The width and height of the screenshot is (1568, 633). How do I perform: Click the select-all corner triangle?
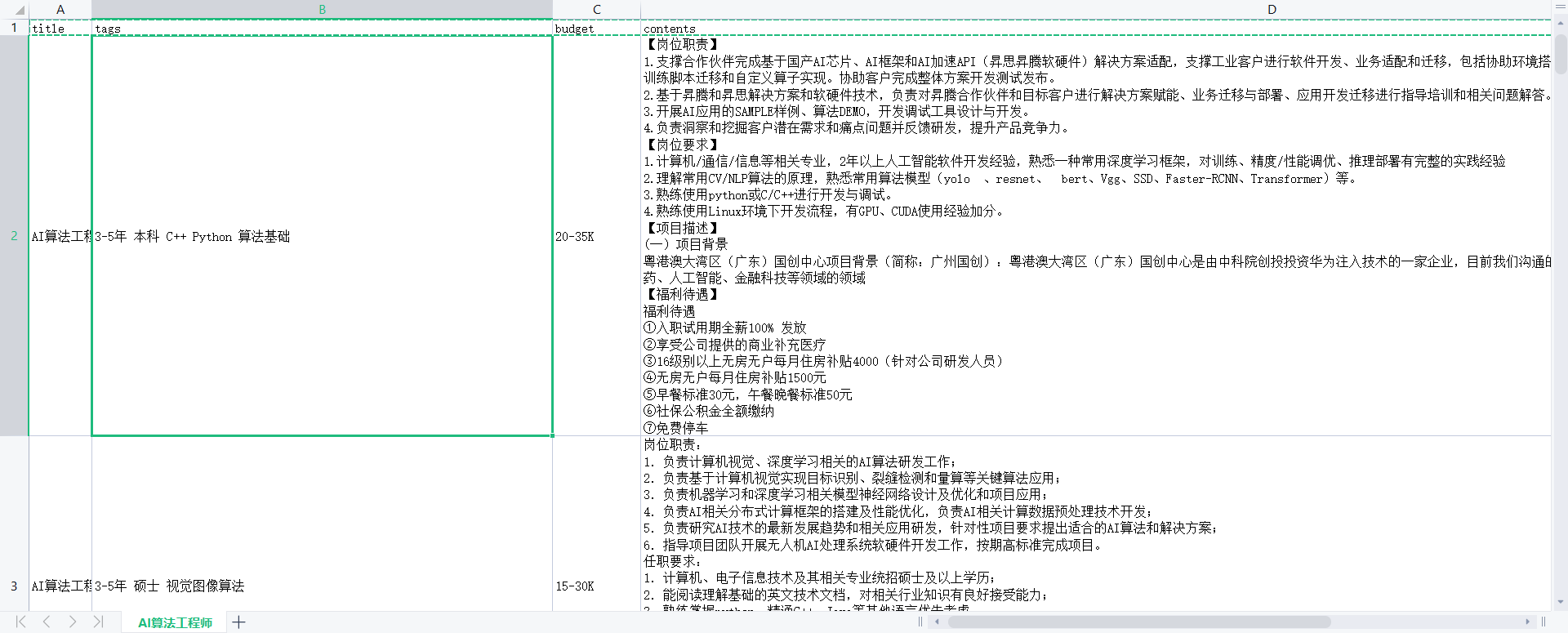click(x=20, y=11)
